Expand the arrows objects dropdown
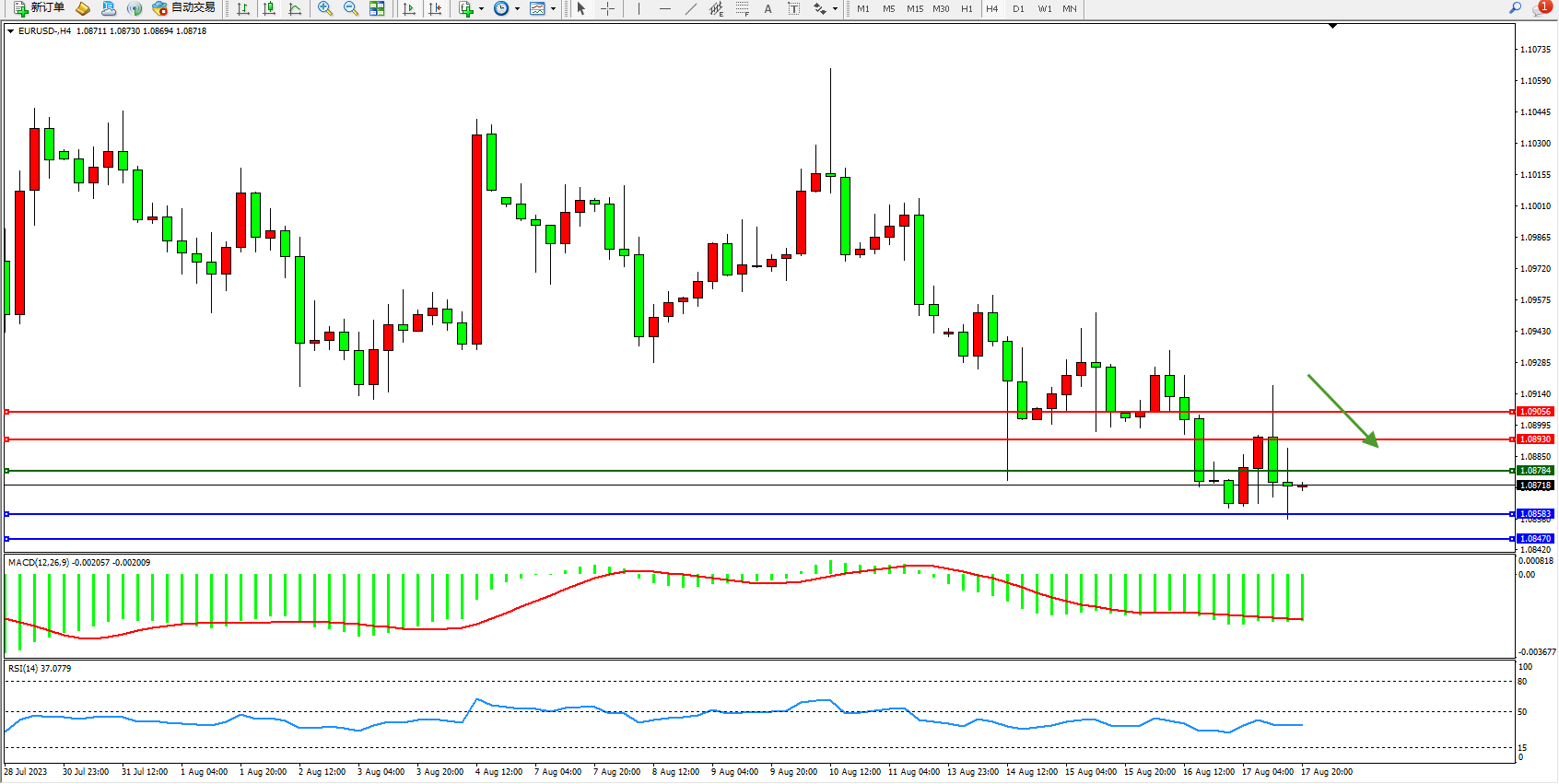Viewport: 1559px width, 784px height. click(x=835, y=8)
